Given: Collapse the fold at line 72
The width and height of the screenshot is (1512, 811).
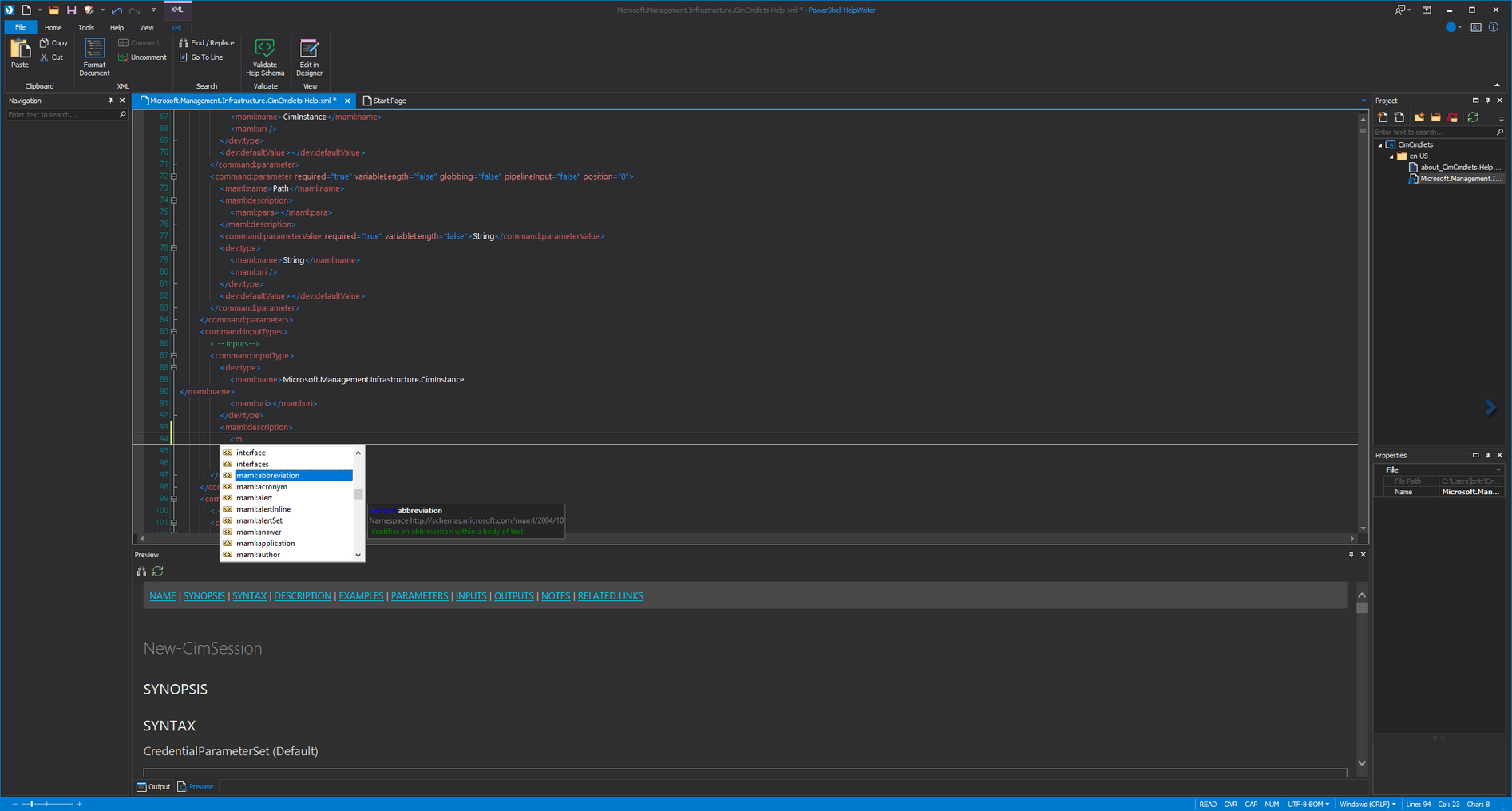Looking at the screenshot, I should click(174, 176).
